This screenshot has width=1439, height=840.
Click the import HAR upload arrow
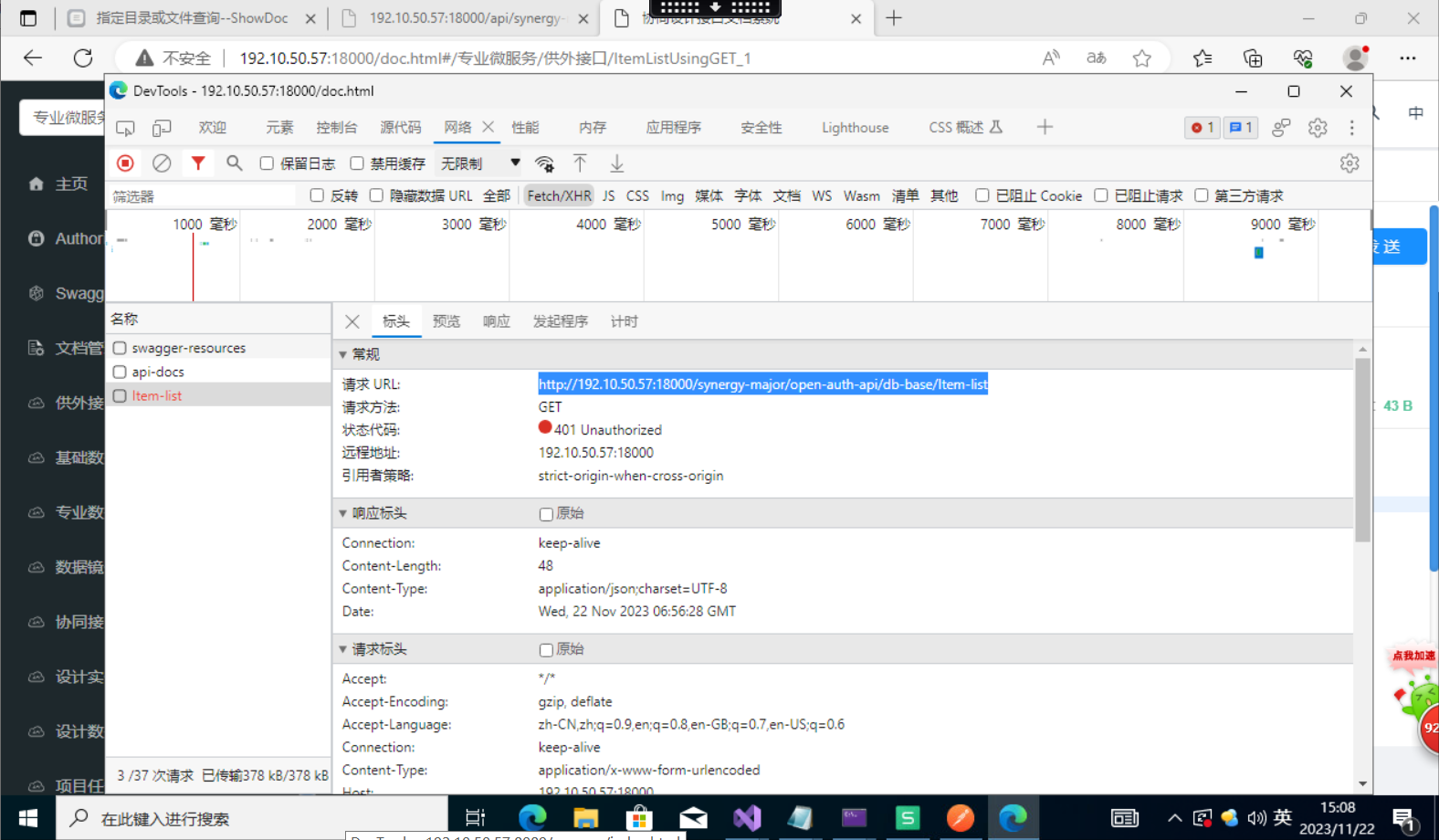click(580, 163)
